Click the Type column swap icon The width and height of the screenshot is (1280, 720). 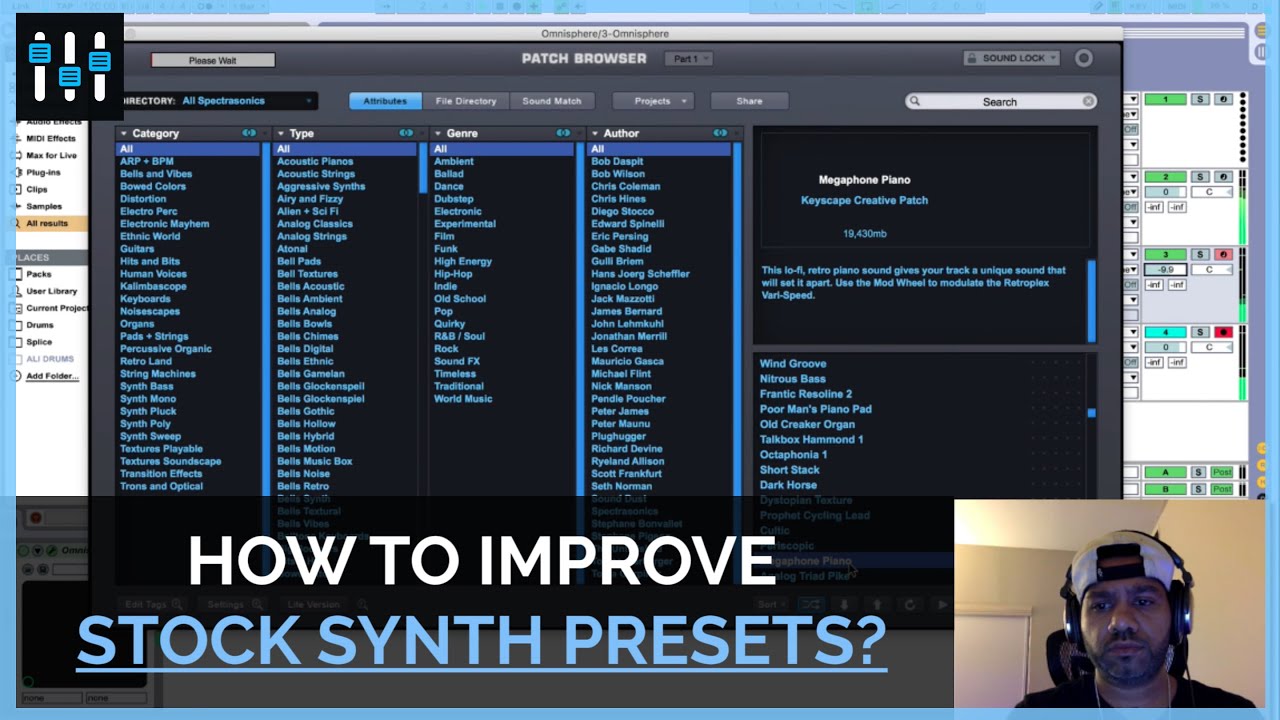coord(406,133)
